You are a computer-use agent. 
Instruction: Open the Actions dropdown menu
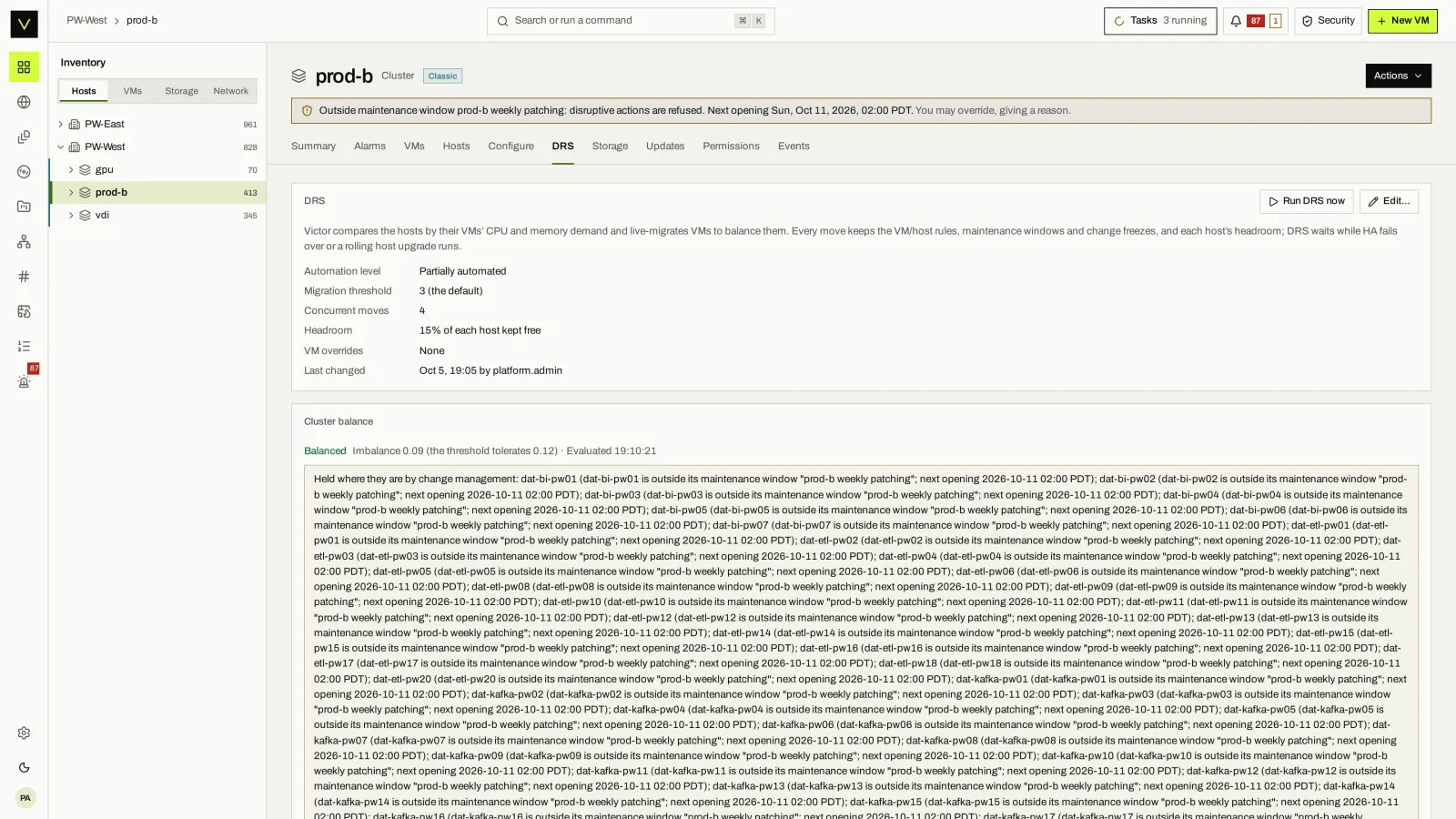point(1398,76)
